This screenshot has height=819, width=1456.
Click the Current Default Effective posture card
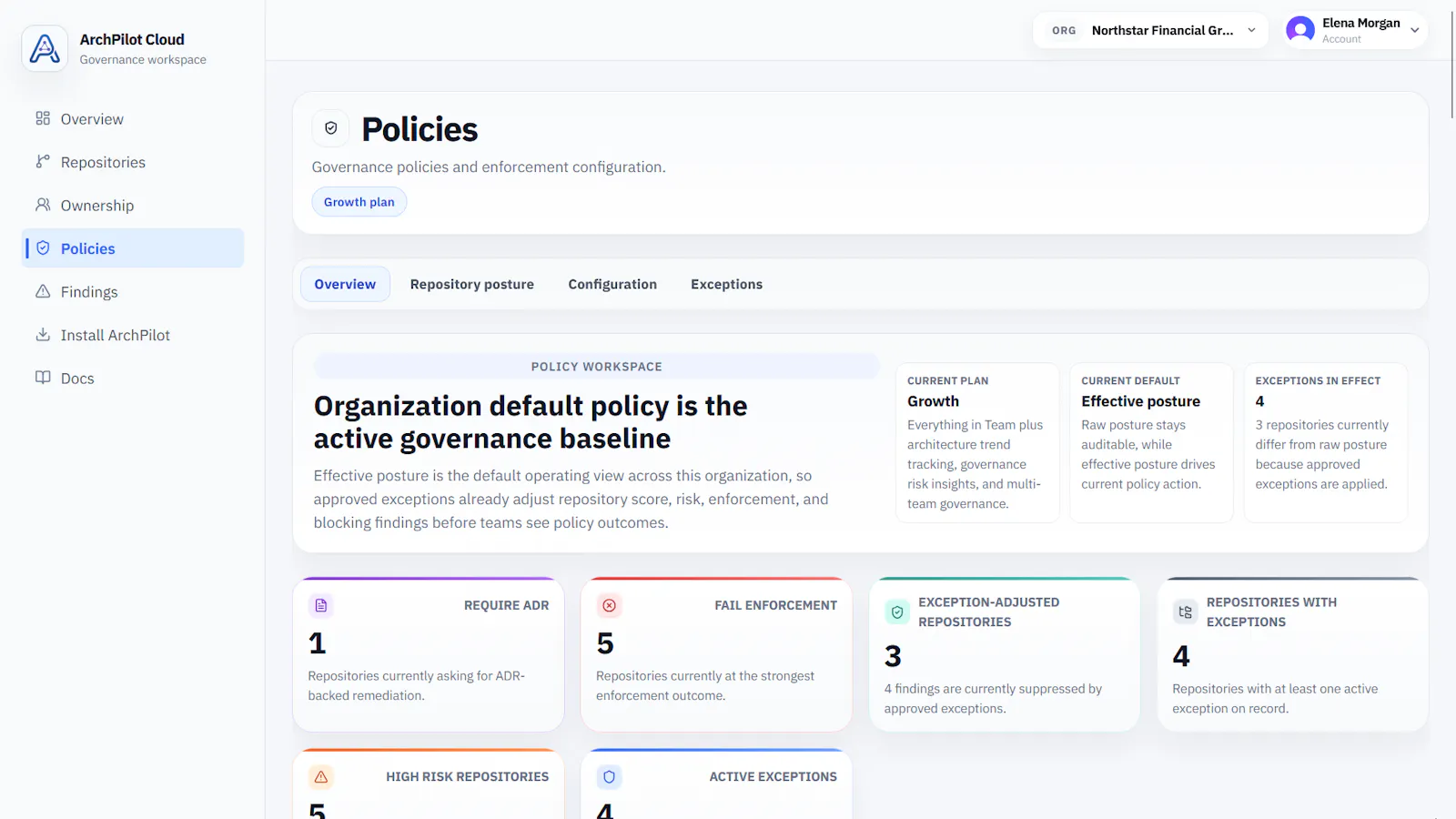coord(1151,442)
